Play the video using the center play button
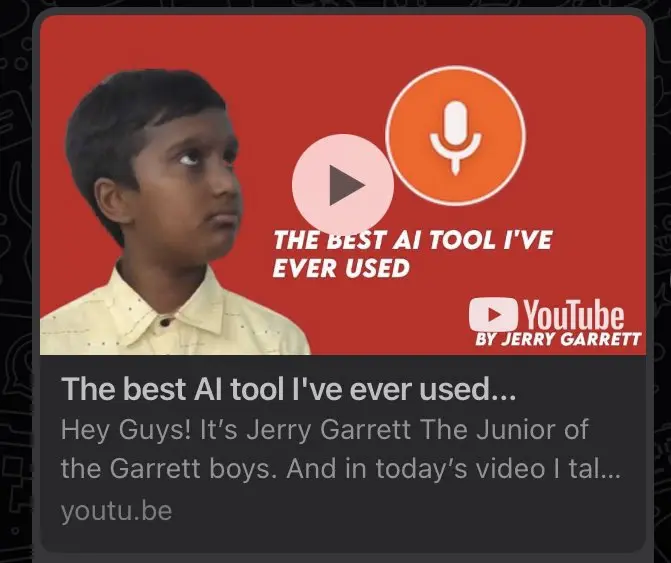 pos(343,185)
